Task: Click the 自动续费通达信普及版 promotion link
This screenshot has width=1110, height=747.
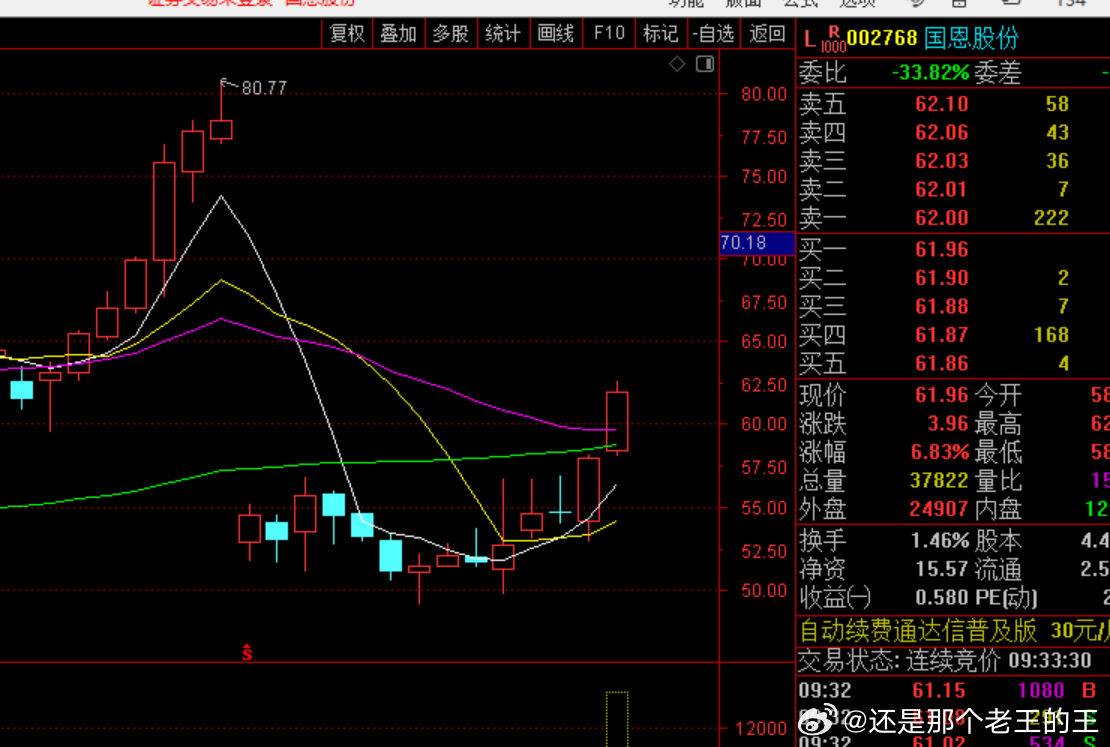Action: pos(954,629)
